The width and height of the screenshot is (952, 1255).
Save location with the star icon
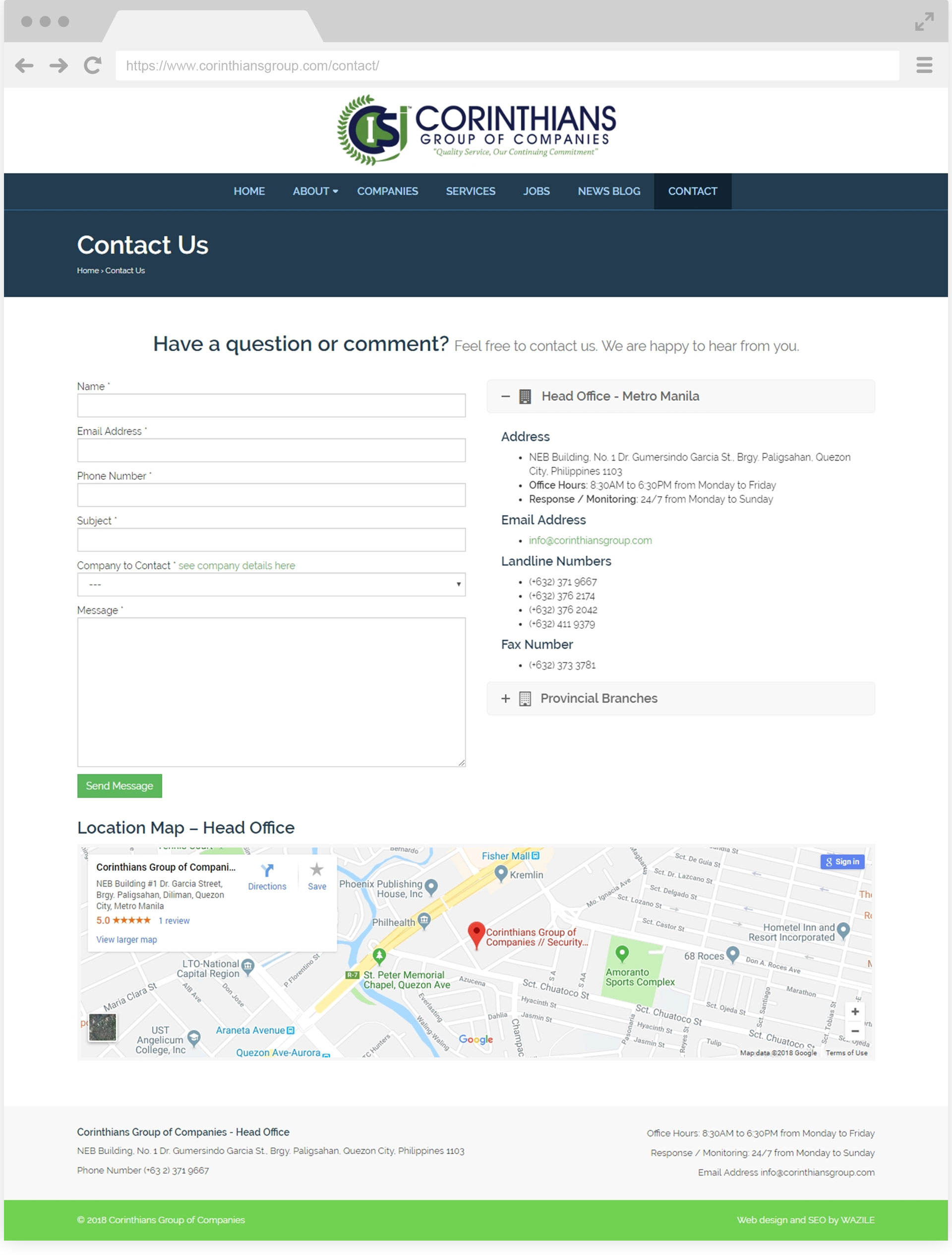pos(316,870)
